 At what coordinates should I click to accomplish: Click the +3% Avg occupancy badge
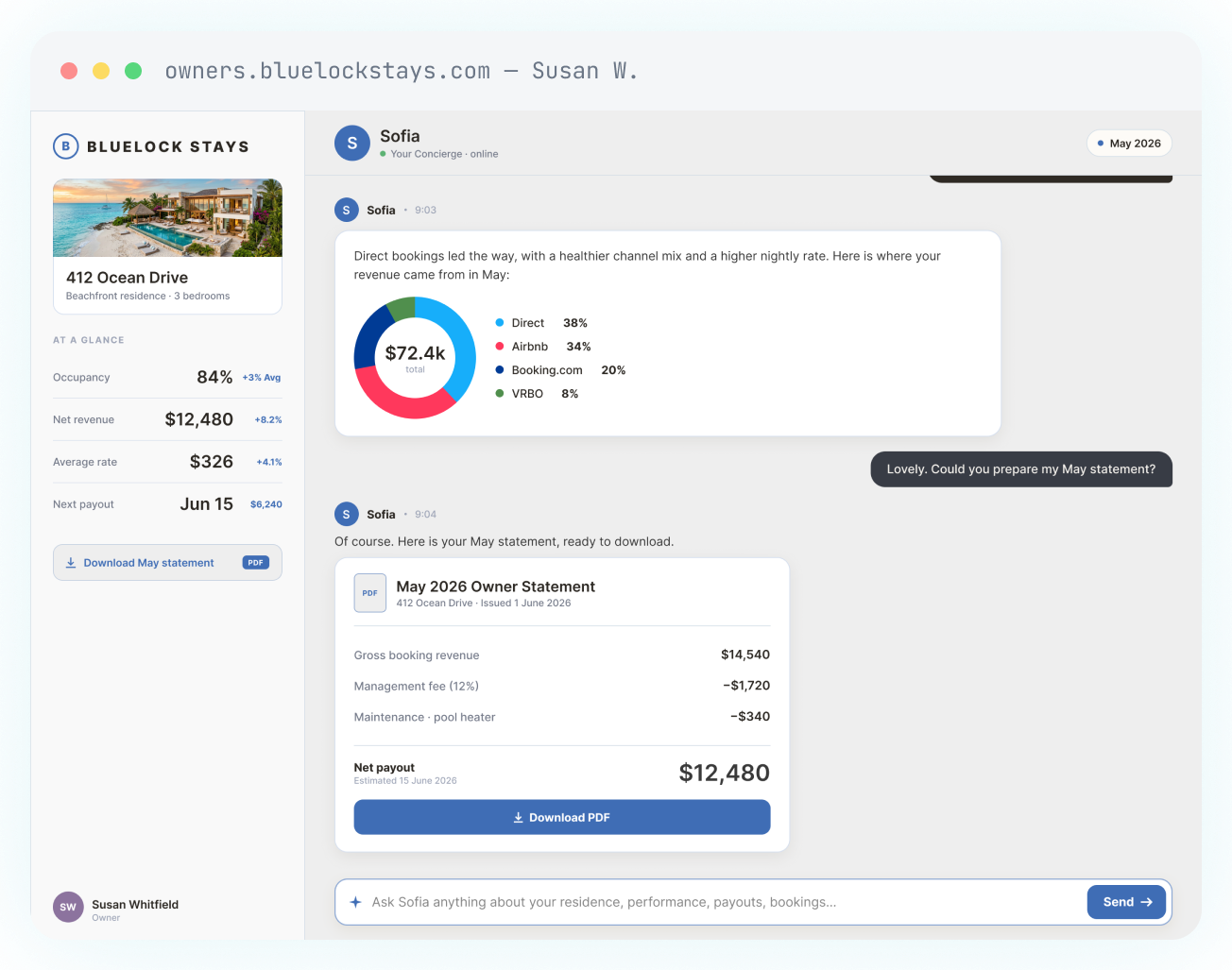click(262, 378)
